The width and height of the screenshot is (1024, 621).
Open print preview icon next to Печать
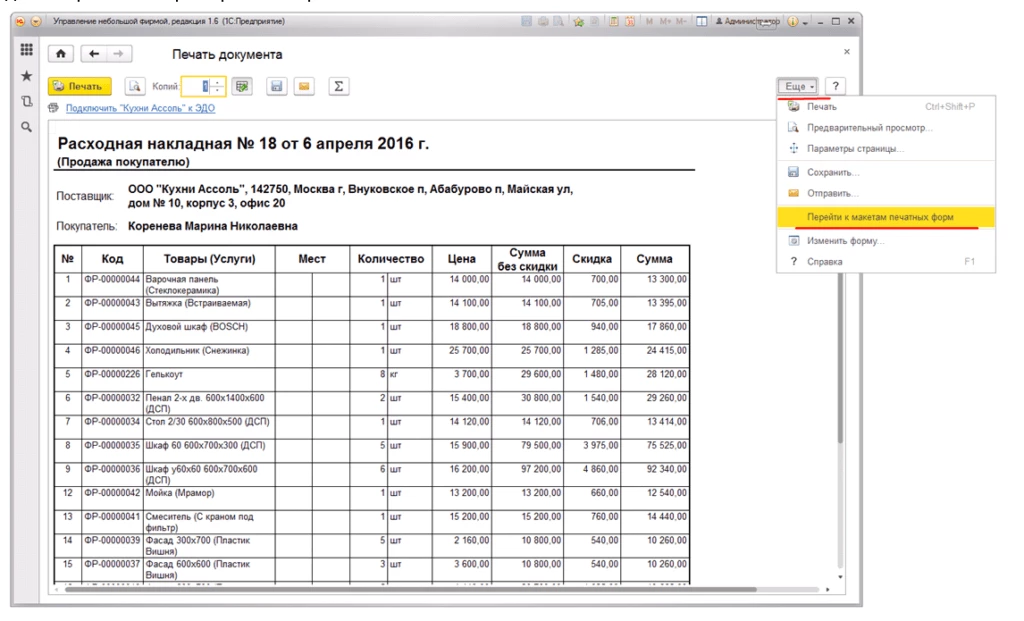coord(135,86)
